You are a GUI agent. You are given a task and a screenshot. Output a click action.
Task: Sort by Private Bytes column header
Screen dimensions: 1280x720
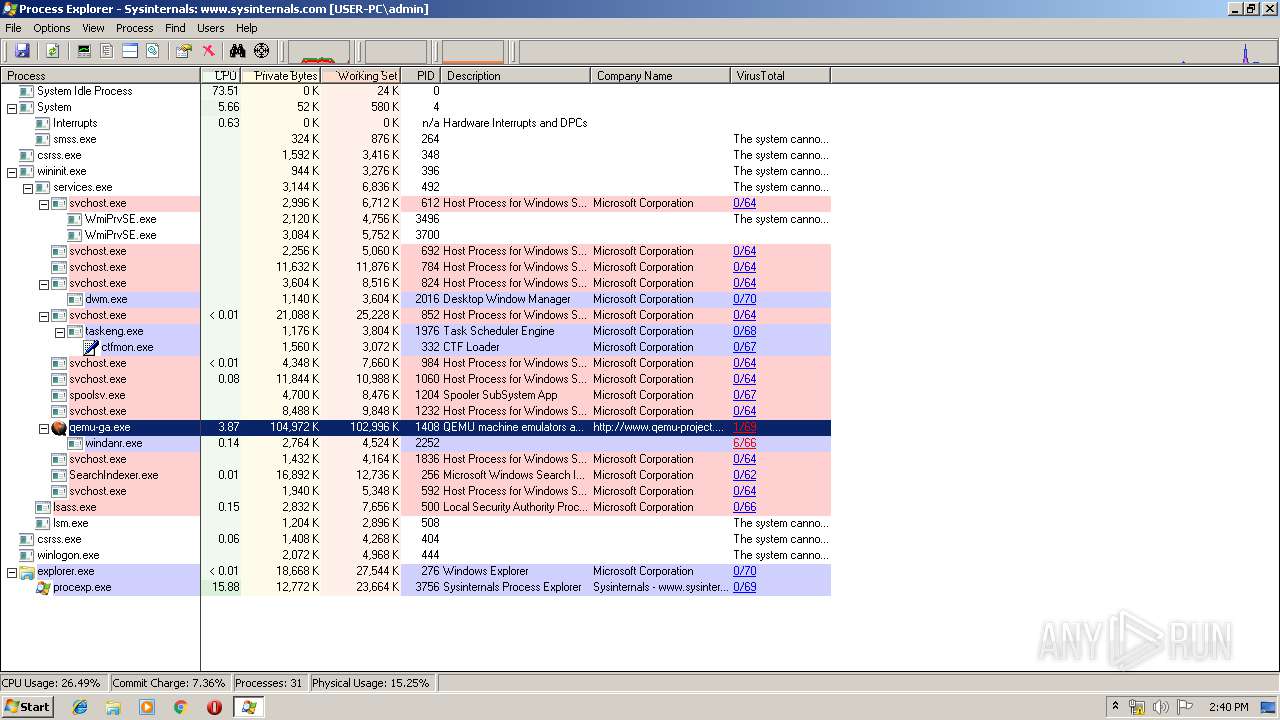281,75
